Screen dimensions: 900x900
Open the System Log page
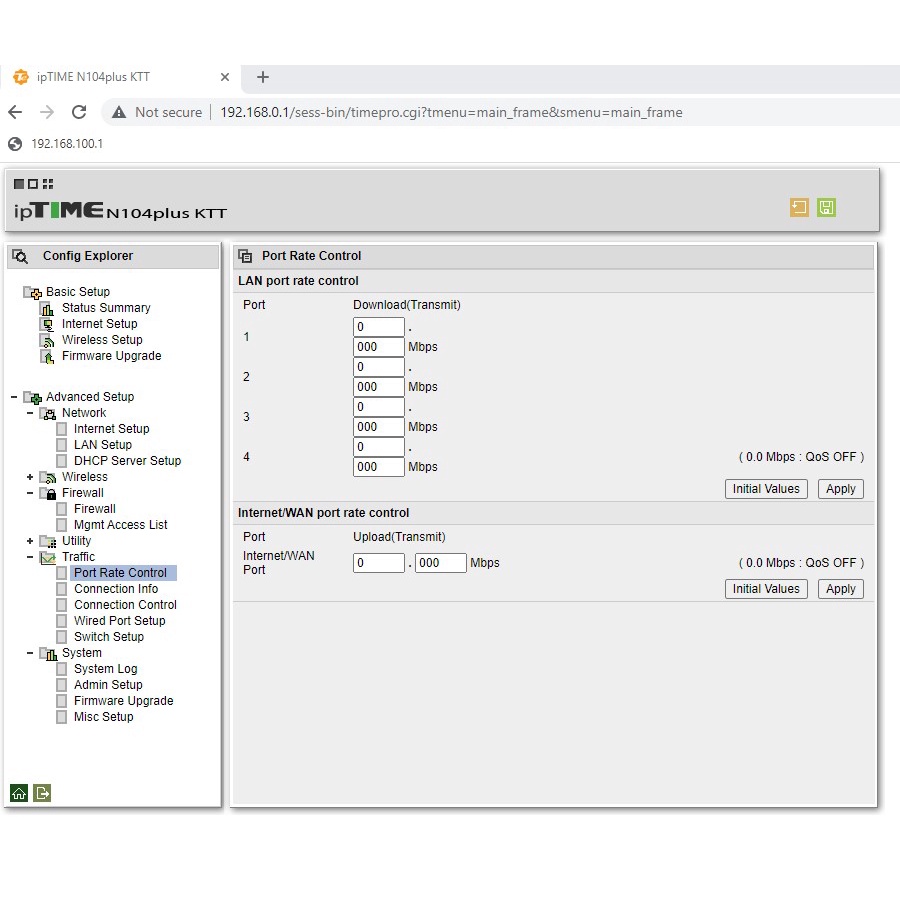coord(105,669)
